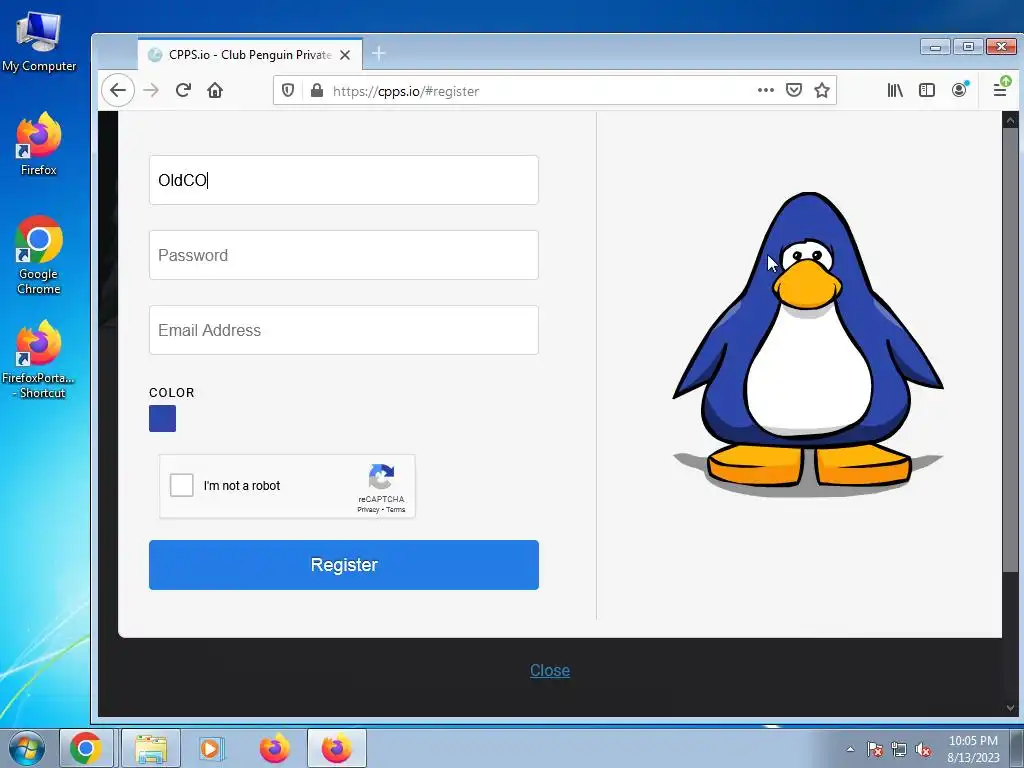View site security padlock info

point(317,90)
